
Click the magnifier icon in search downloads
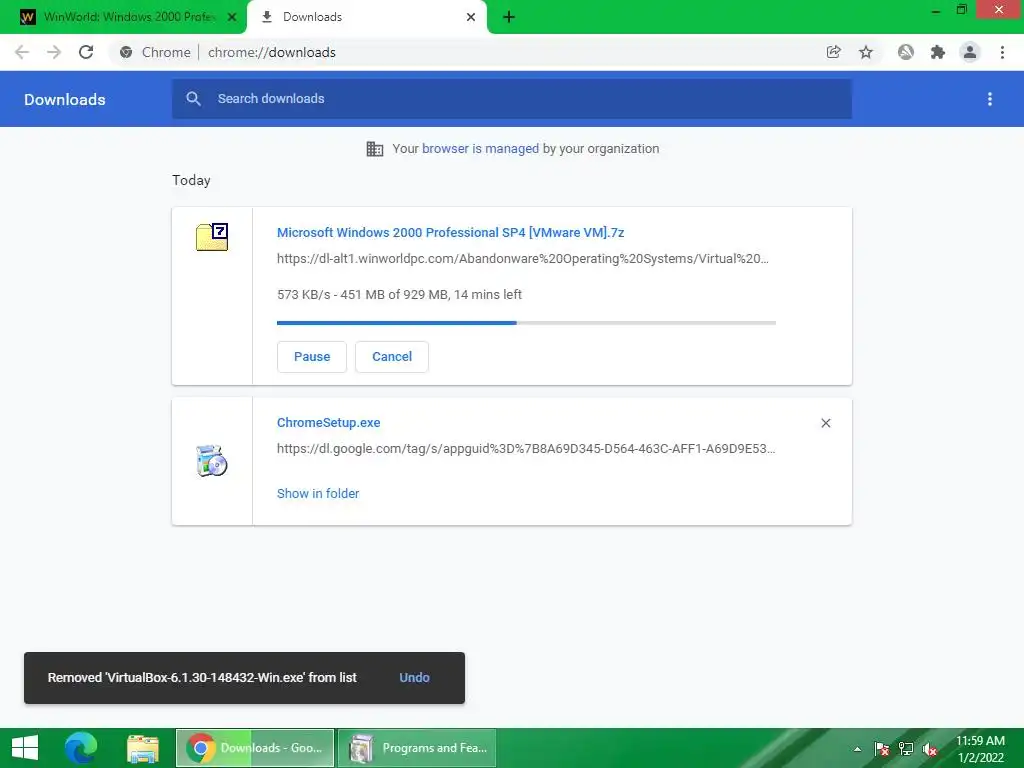pyautogui.click(x=193, y=99)
